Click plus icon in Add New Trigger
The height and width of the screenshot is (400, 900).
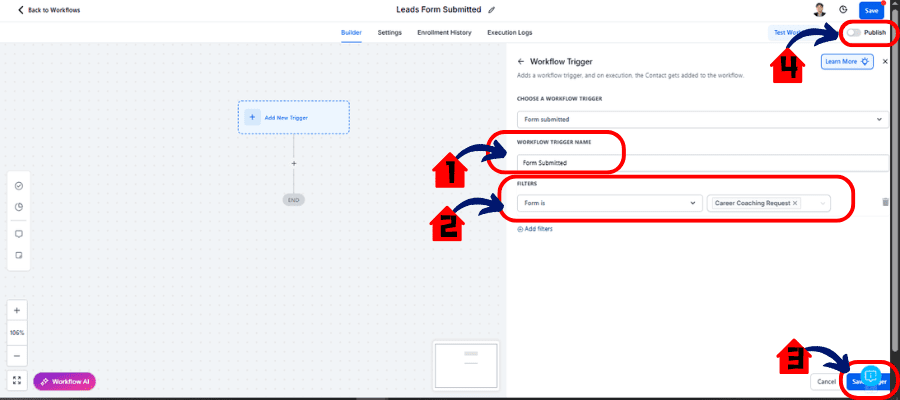click(x=252, y=117)
